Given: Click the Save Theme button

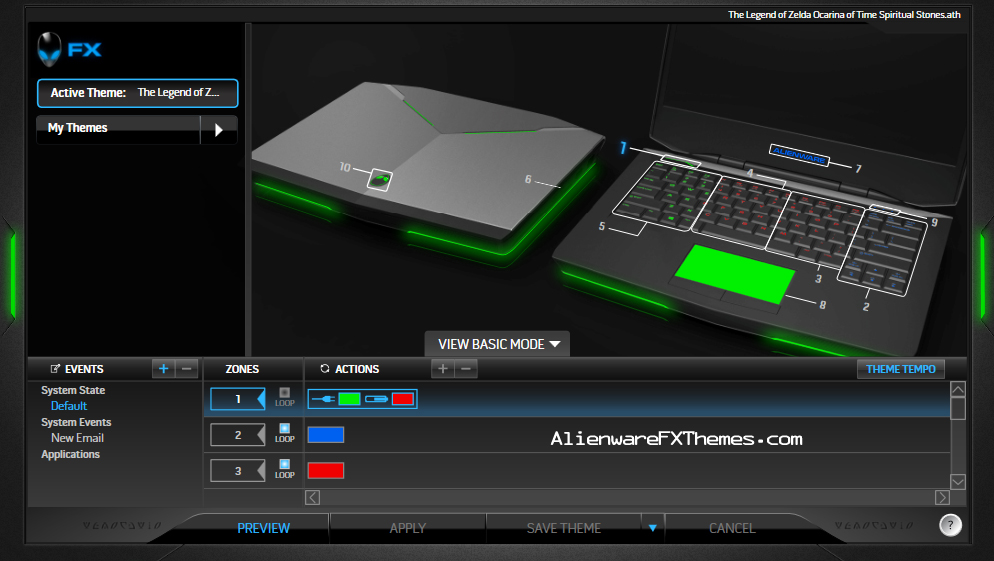Looking at the screenshot, I should [564, 528].
